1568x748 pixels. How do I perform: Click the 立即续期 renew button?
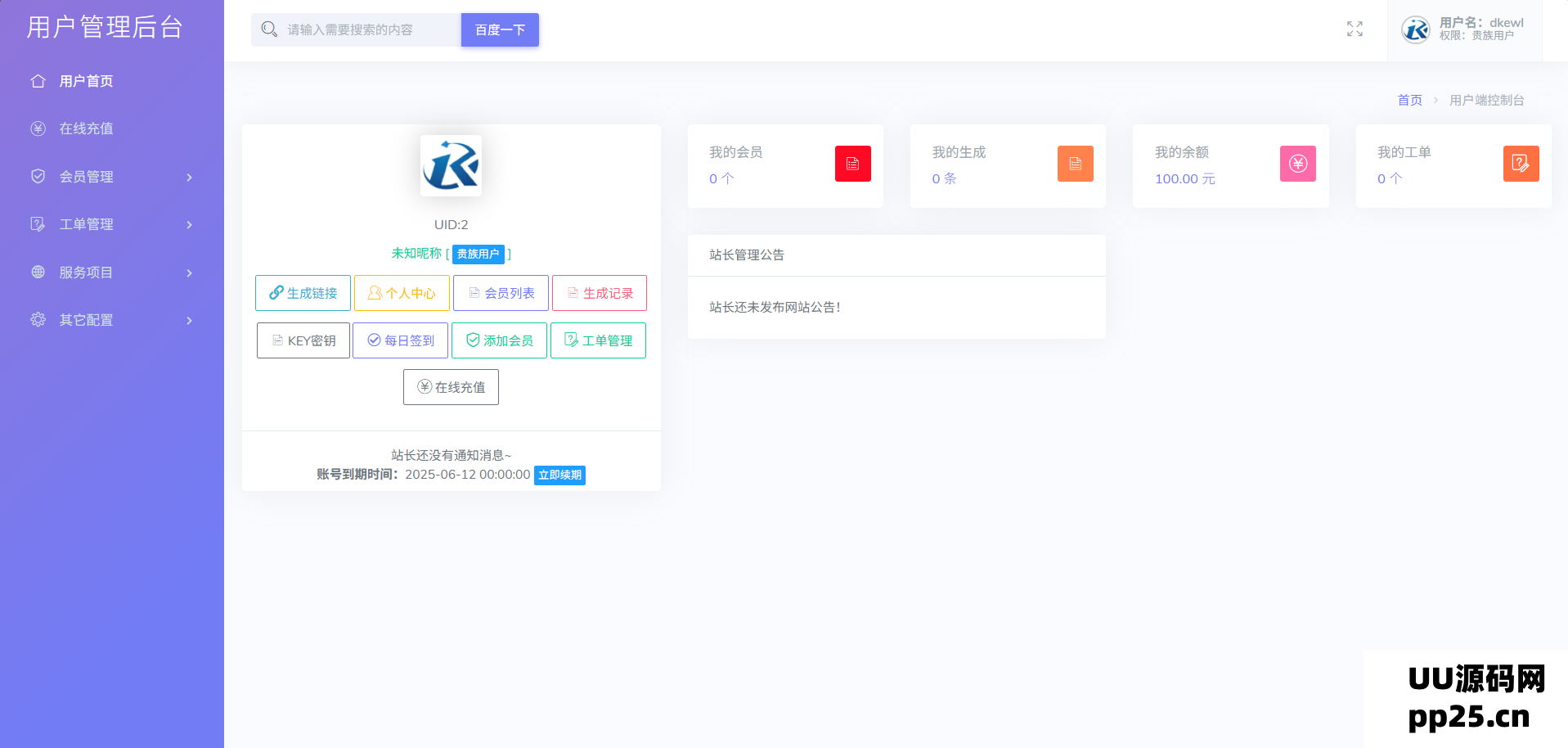[559, 475]
